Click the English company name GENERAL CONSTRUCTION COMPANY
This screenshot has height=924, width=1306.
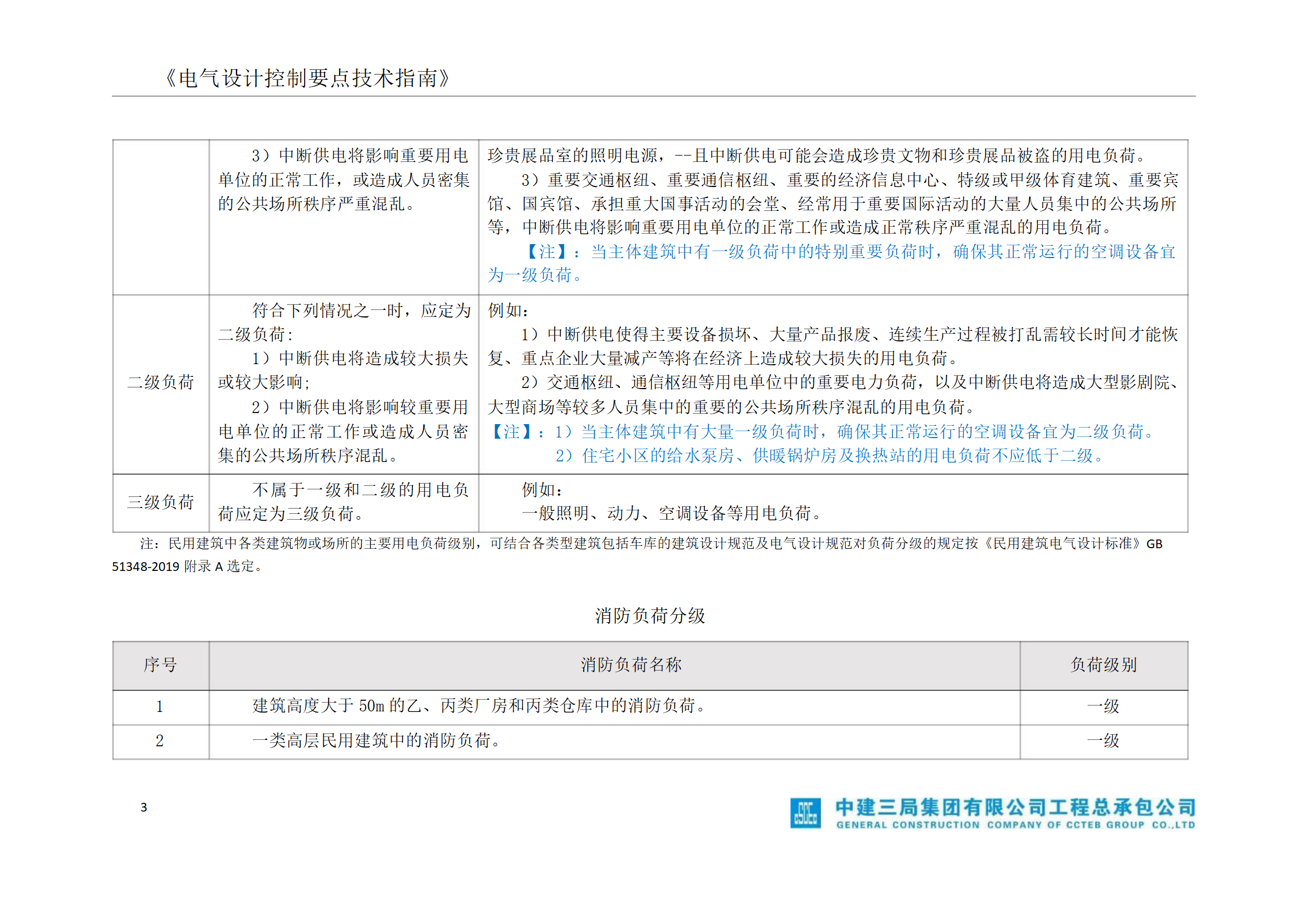point(1015,825)
